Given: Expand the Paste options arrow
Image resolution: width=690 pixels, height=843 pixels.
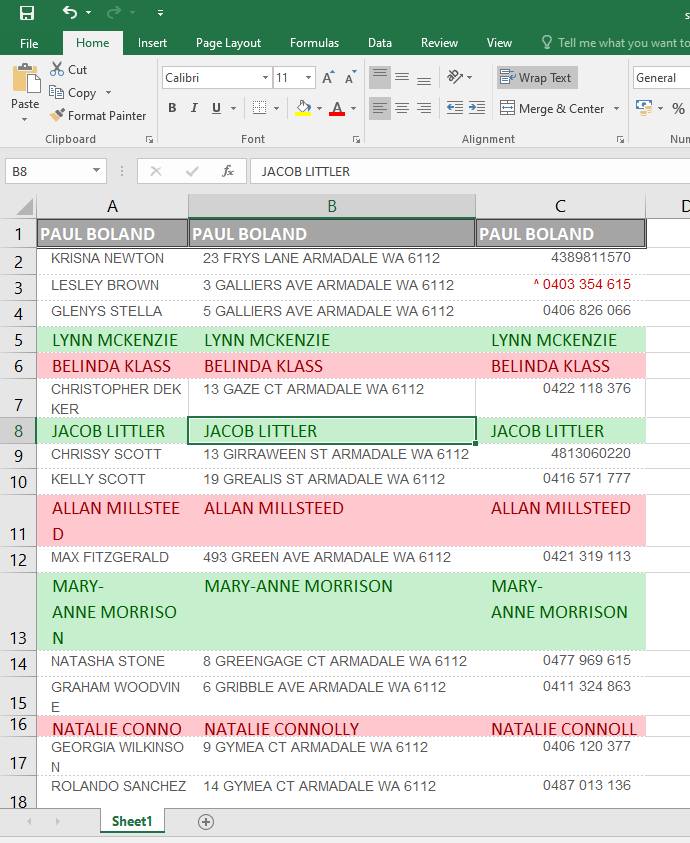Looking at the screenshot, I should click(25, 119).
